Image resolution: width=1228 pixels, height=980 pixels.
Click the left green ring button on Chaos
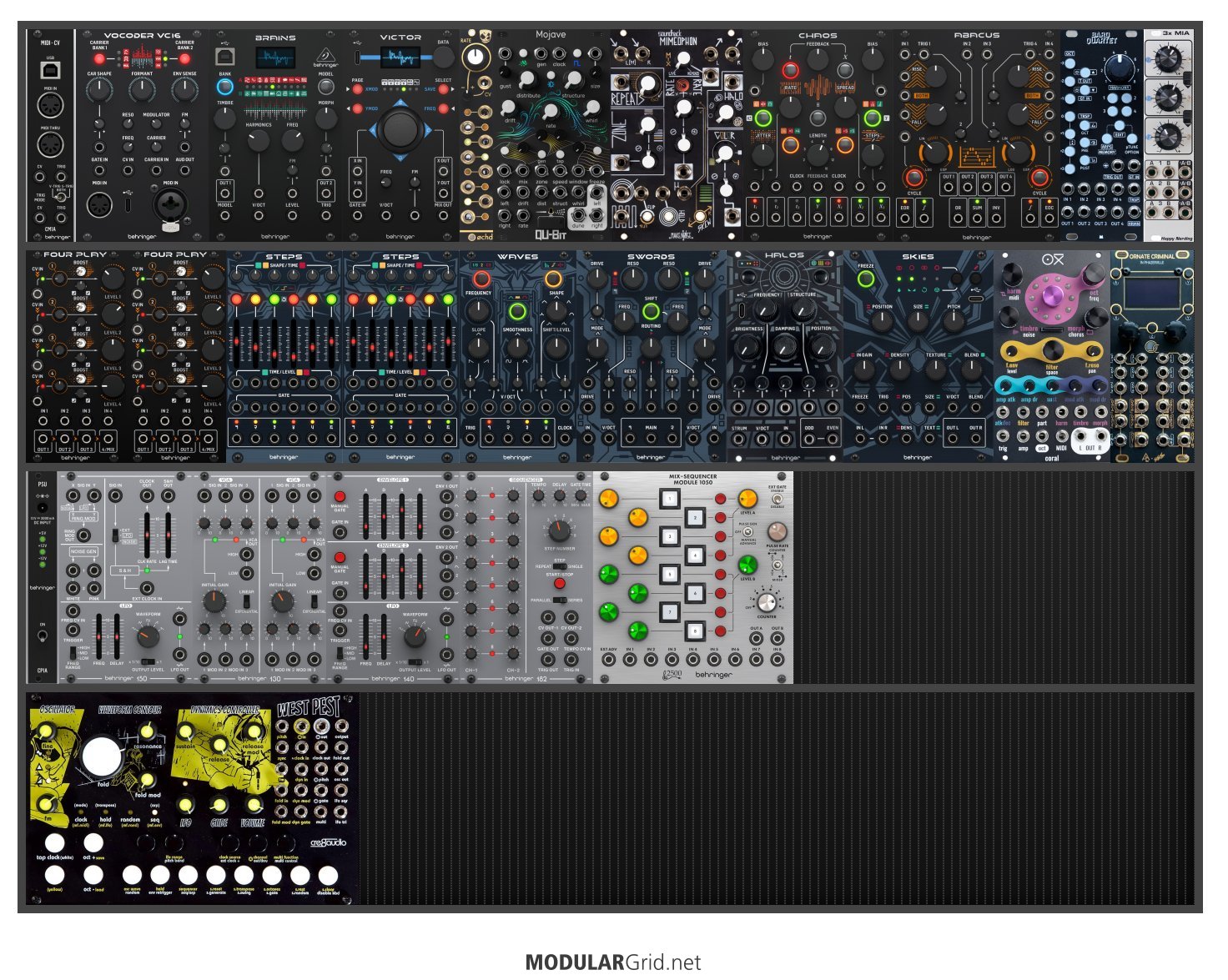762,118
